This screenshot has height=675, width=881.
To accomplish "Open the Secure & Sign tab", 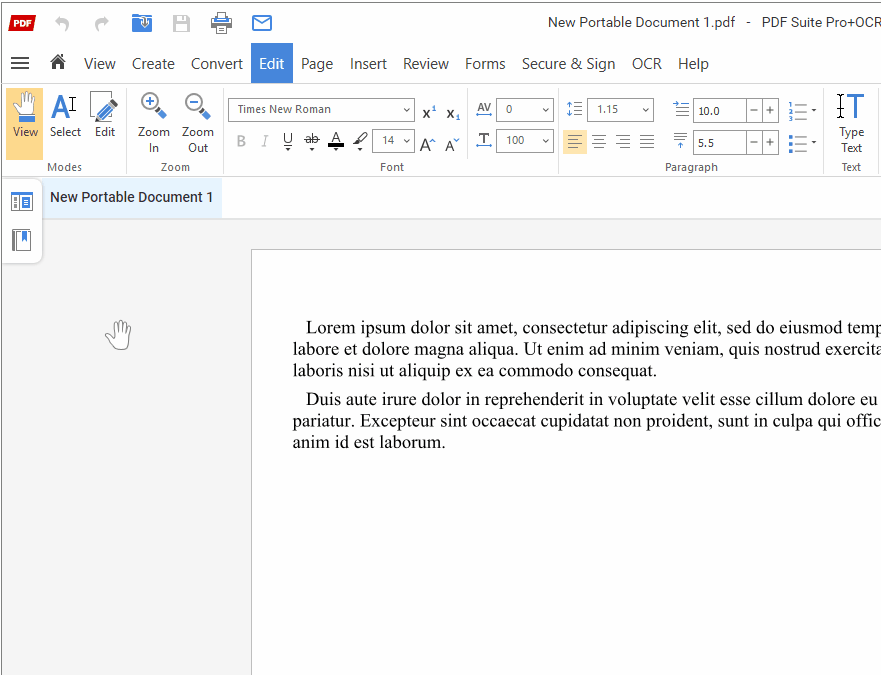I will (x=568, y=64).
